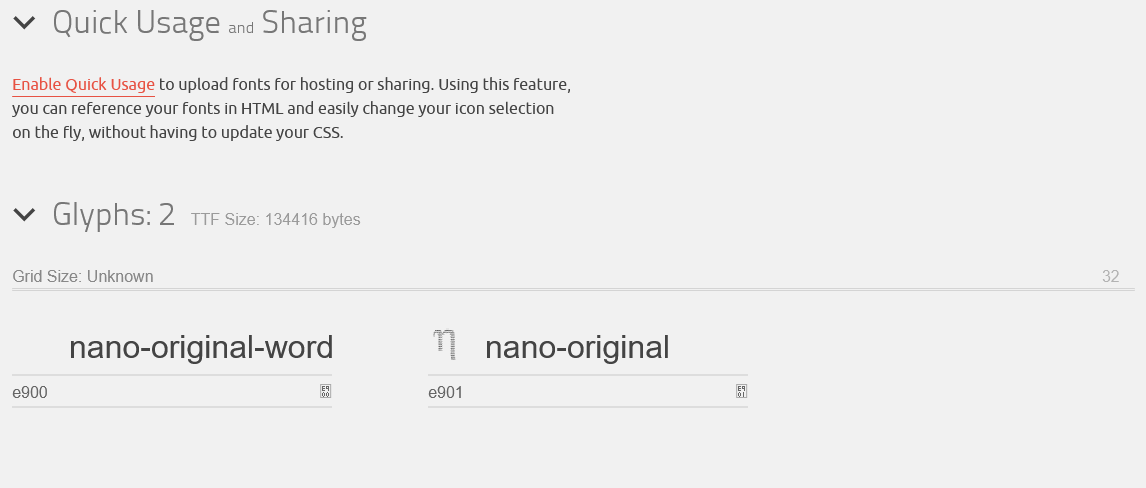Focus the e901 code point field

(580, 392)
